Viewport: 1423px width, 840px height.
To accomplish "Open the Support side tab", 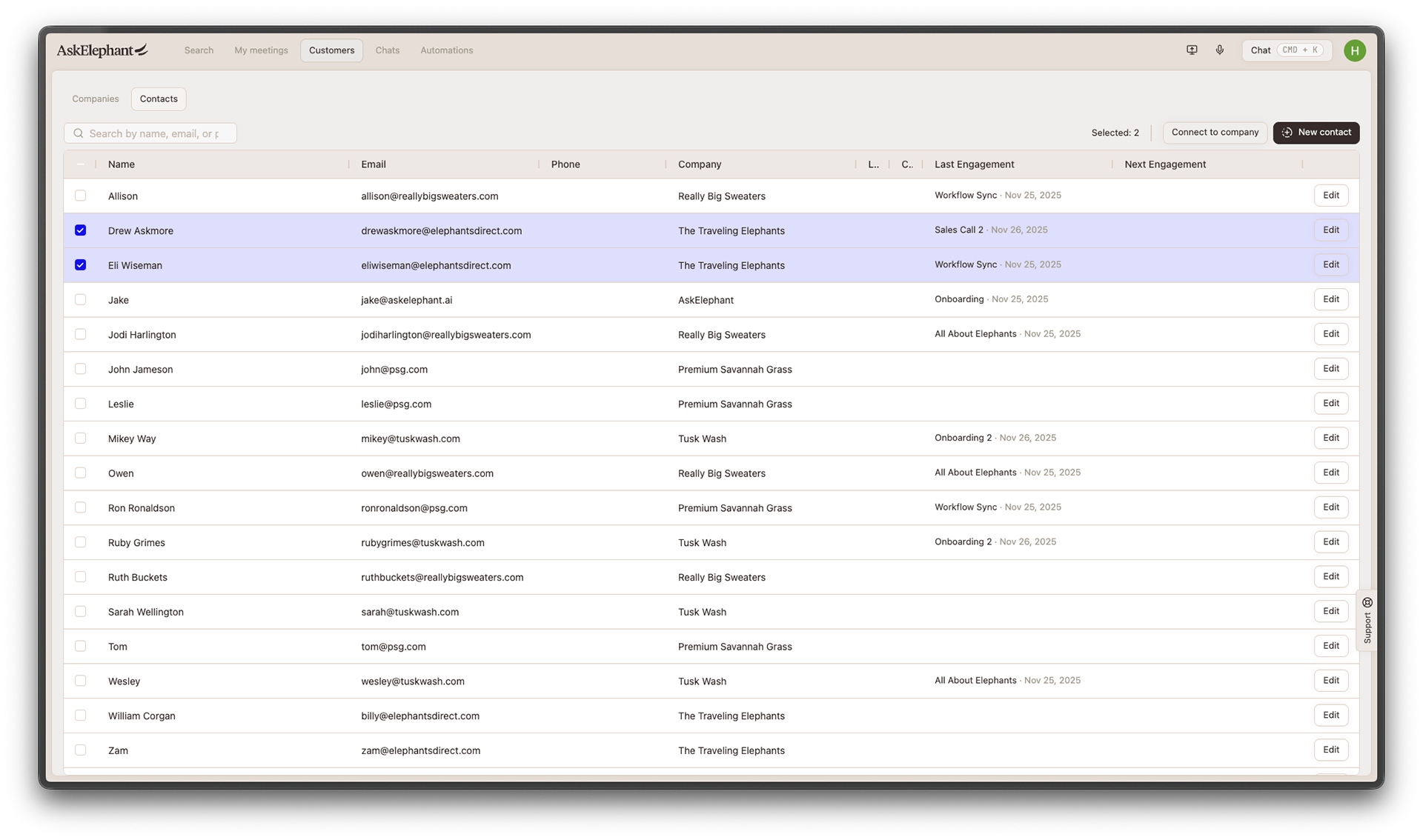I will 1367,620.
